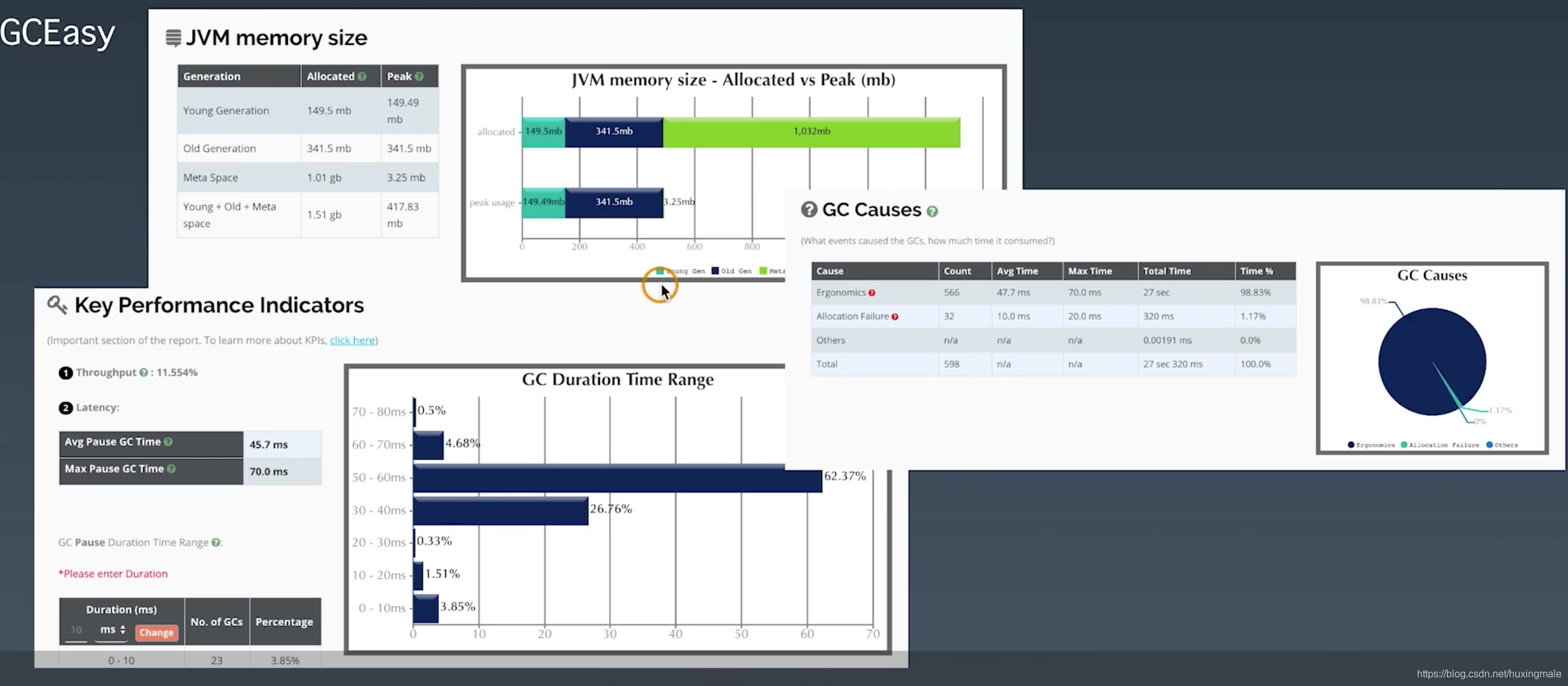
Task: Click the '*Please enter Duration' warning text
Action: (x=113, y=574)
